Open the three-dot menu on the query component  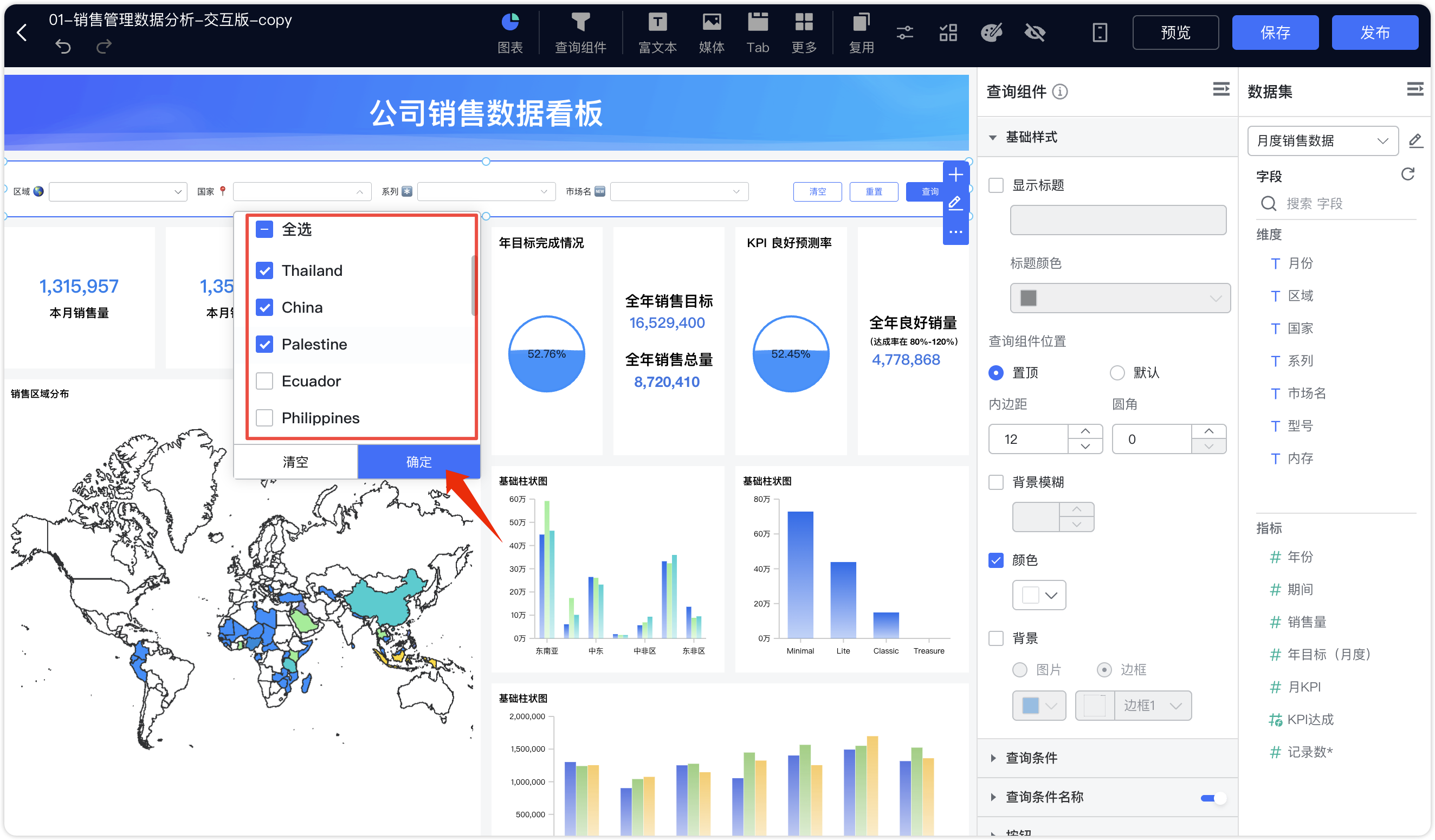coord(955,231)
